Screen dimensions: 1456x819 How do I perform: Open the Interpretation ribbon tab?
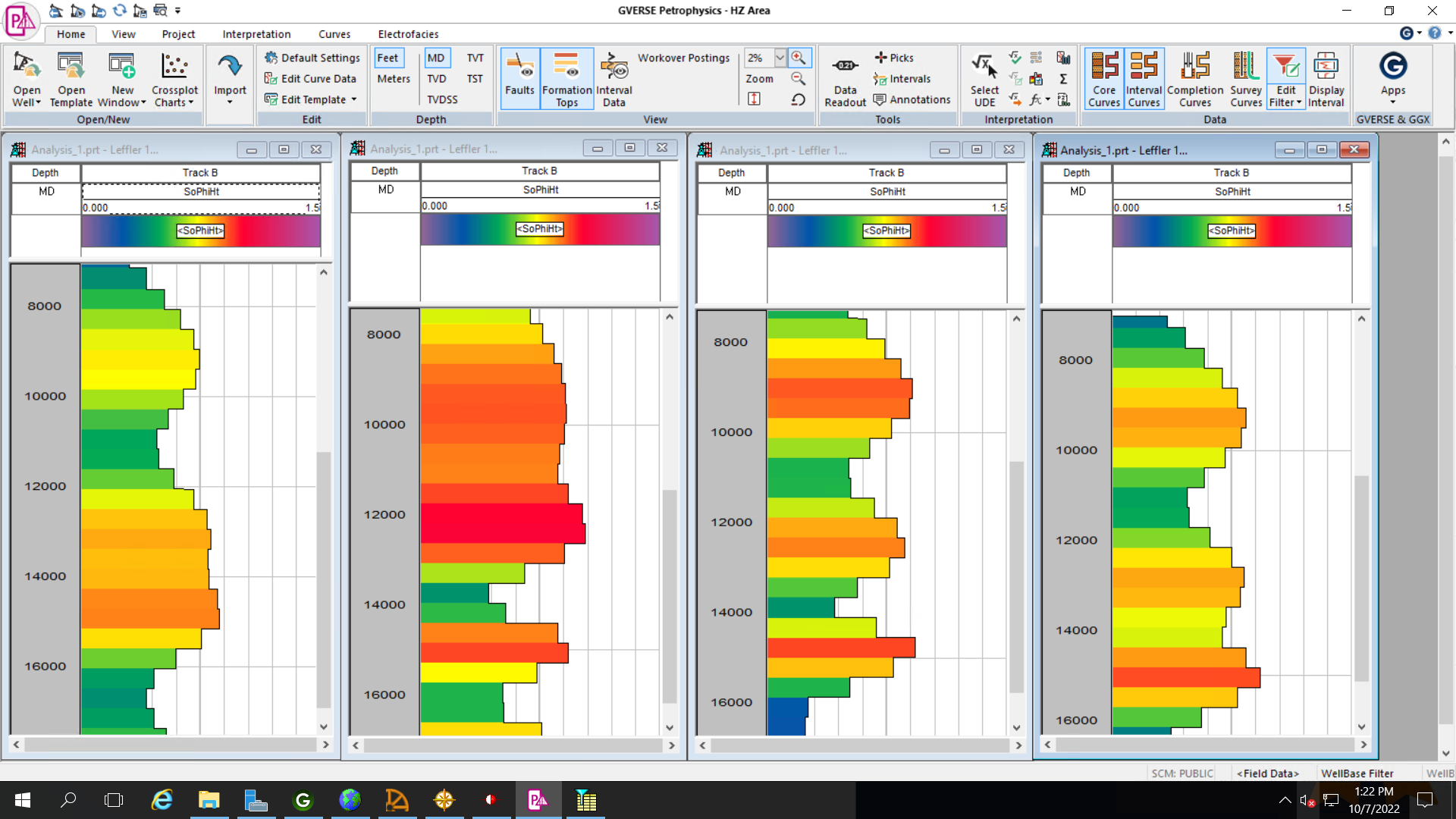coord(256,34)
